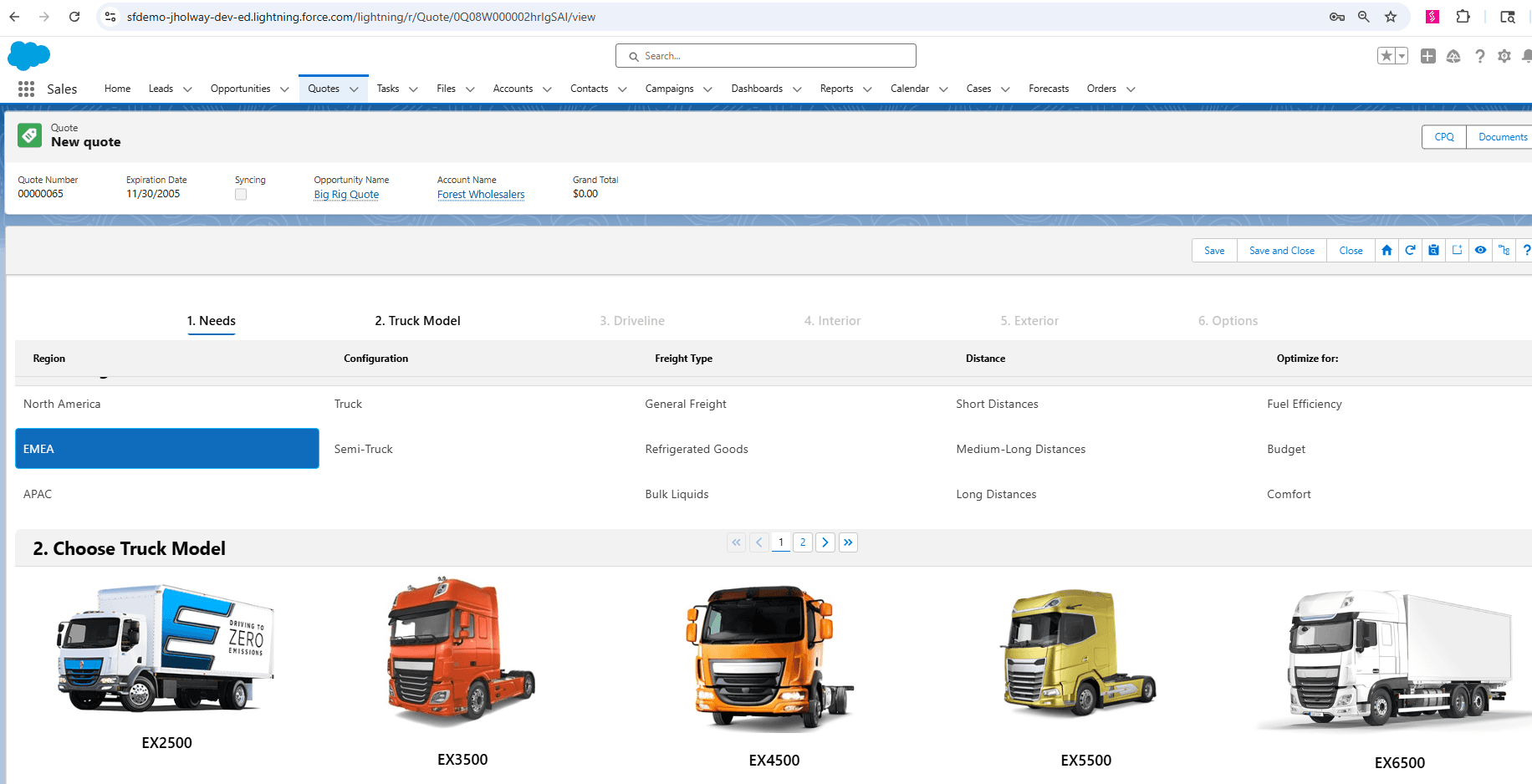Click Save and Close
1532x784 pixels.
click(x=1282, y=250)
